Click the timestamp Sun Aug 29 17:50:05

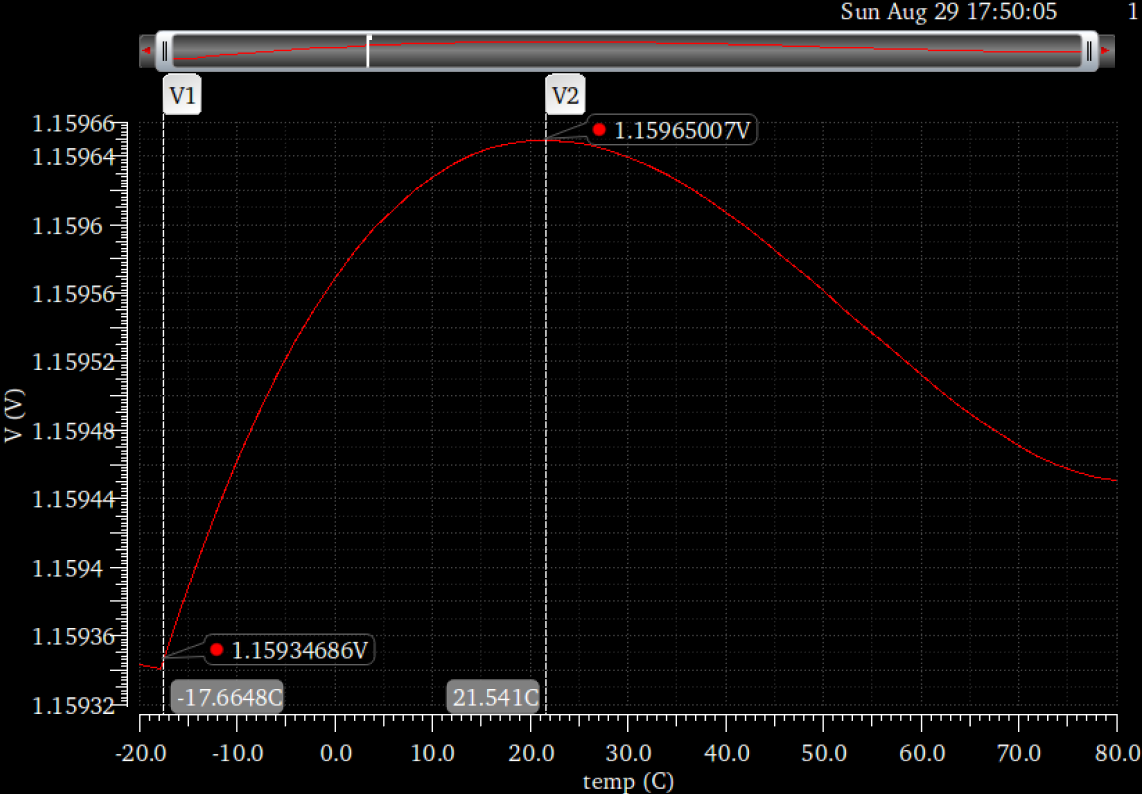pyautogui.click(x=948, y=12)
